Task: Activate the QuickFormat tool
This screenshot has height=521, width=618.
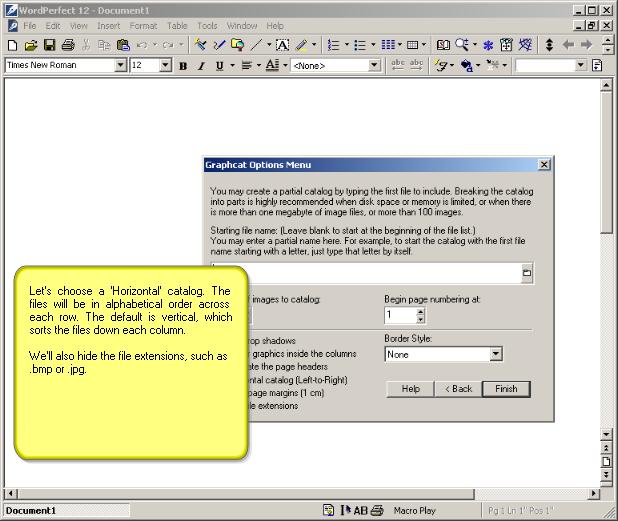Action: pos(200,45)
